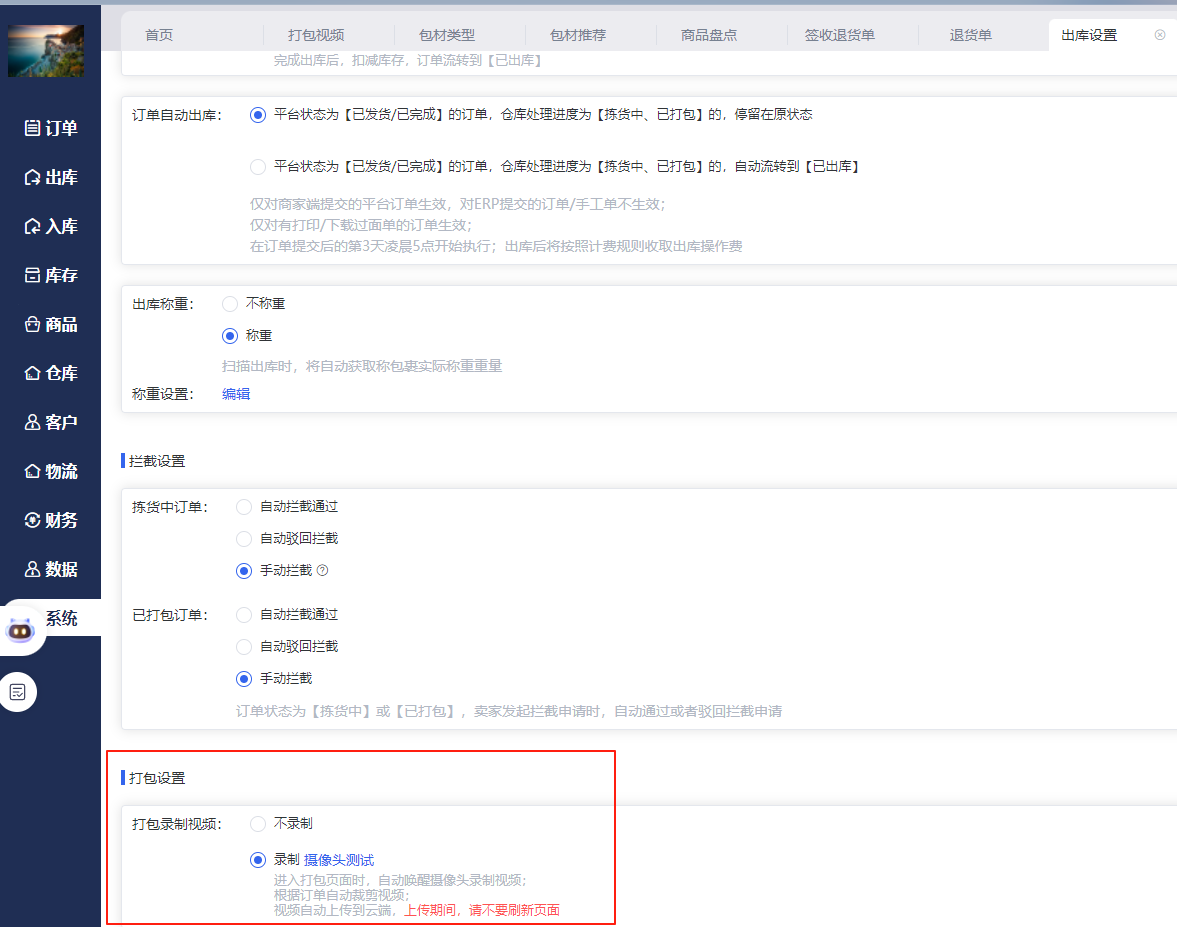The width and height of the screenshot is (1177, 927).
Task: Open the 财务 sidebar icon
Action: 32,520
